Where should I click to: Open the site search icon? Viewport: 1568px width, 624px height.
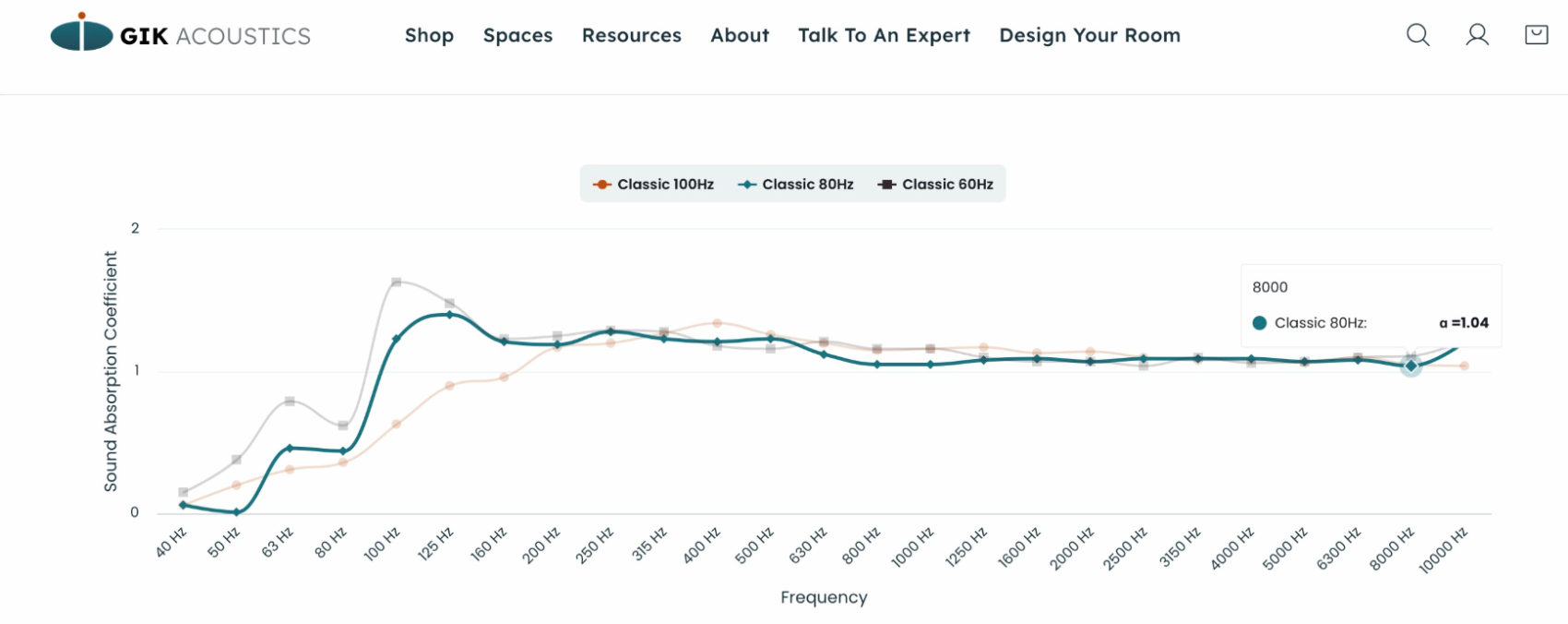pyautogui.click(x=1418, y=35)
